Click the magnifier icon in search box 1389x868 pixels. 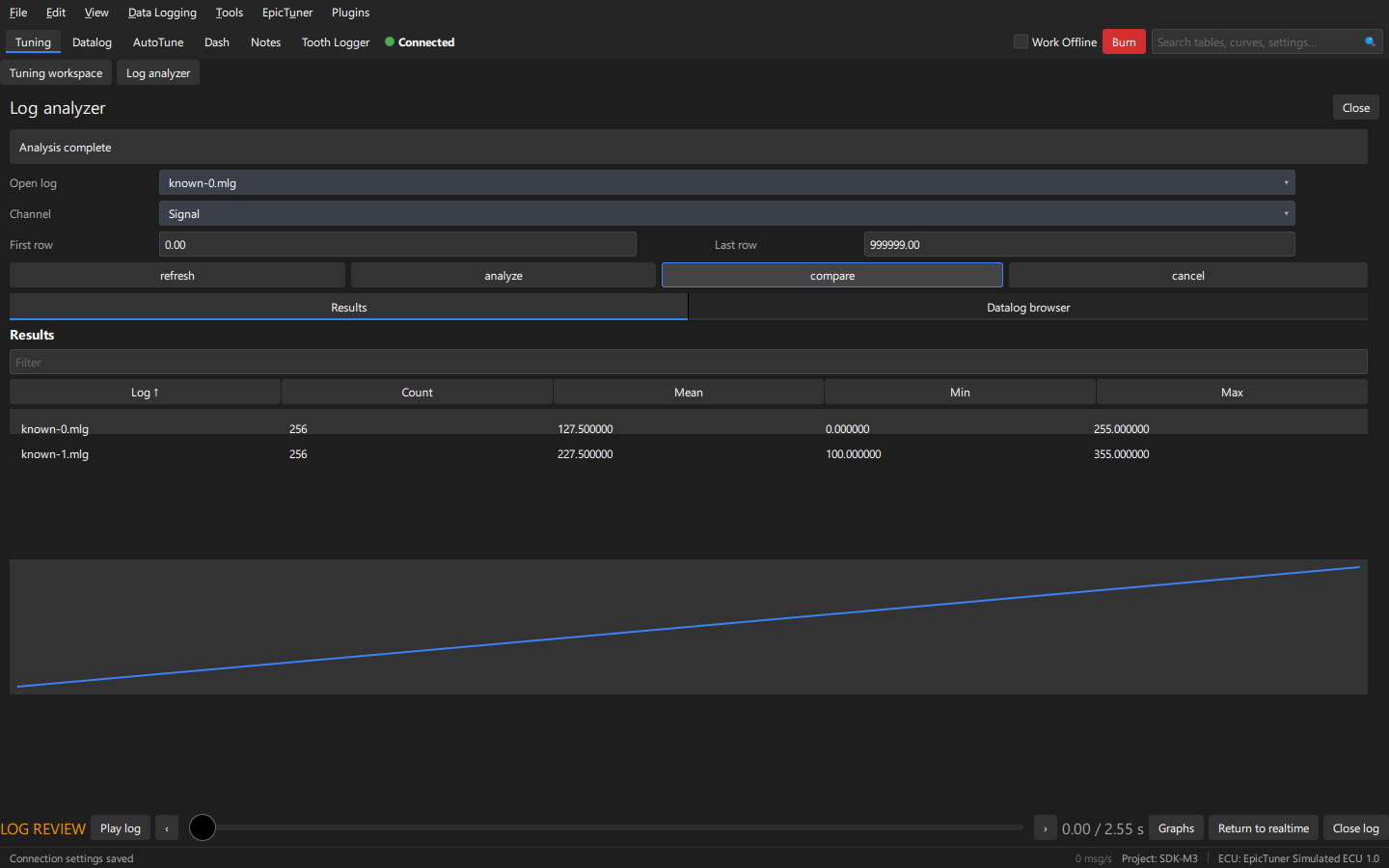[x=1370, y=41]
